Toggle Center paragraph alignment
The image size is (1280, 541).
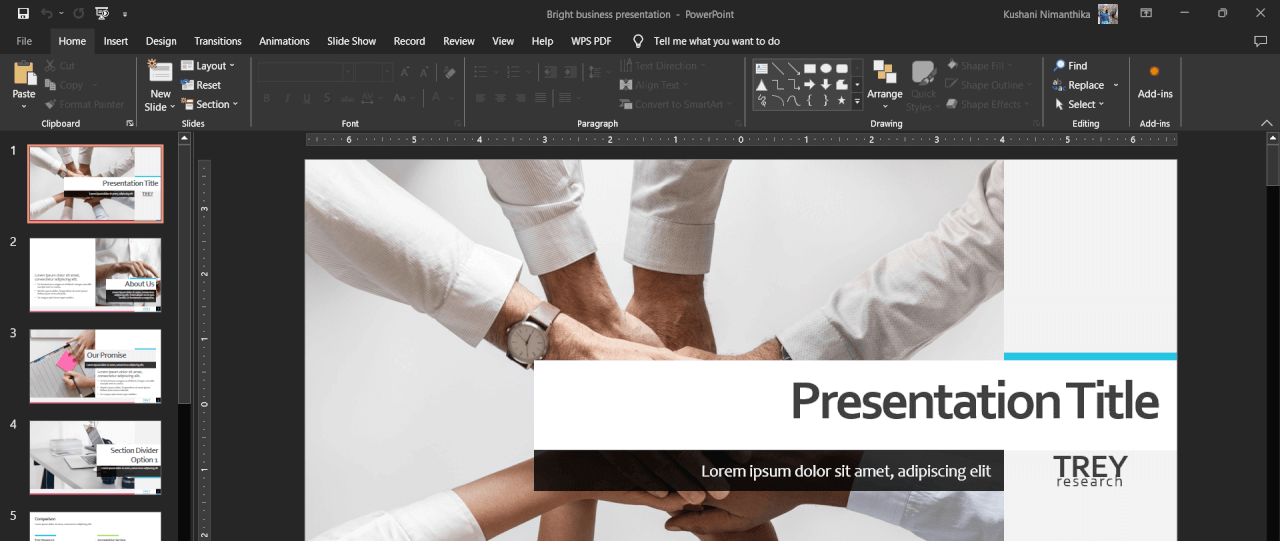coord(501,98)
